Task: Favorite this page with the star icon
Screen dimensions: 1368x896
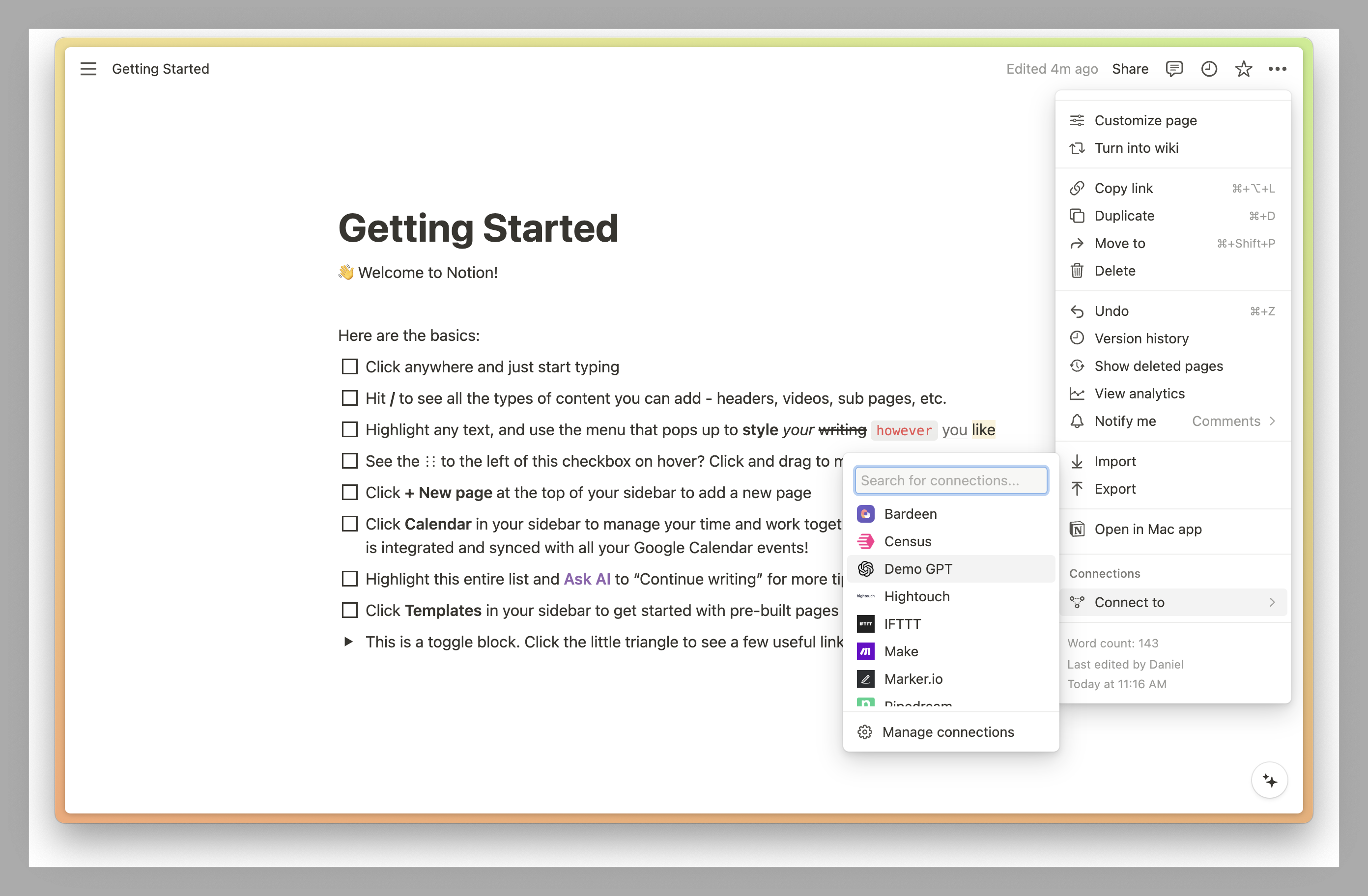Action: point(1243,69)
